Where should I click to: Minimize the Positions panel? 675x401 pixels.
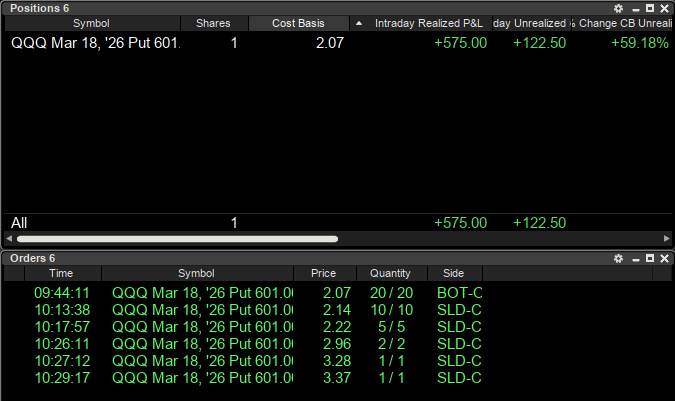pyautogui.click(x=636, y=9)
